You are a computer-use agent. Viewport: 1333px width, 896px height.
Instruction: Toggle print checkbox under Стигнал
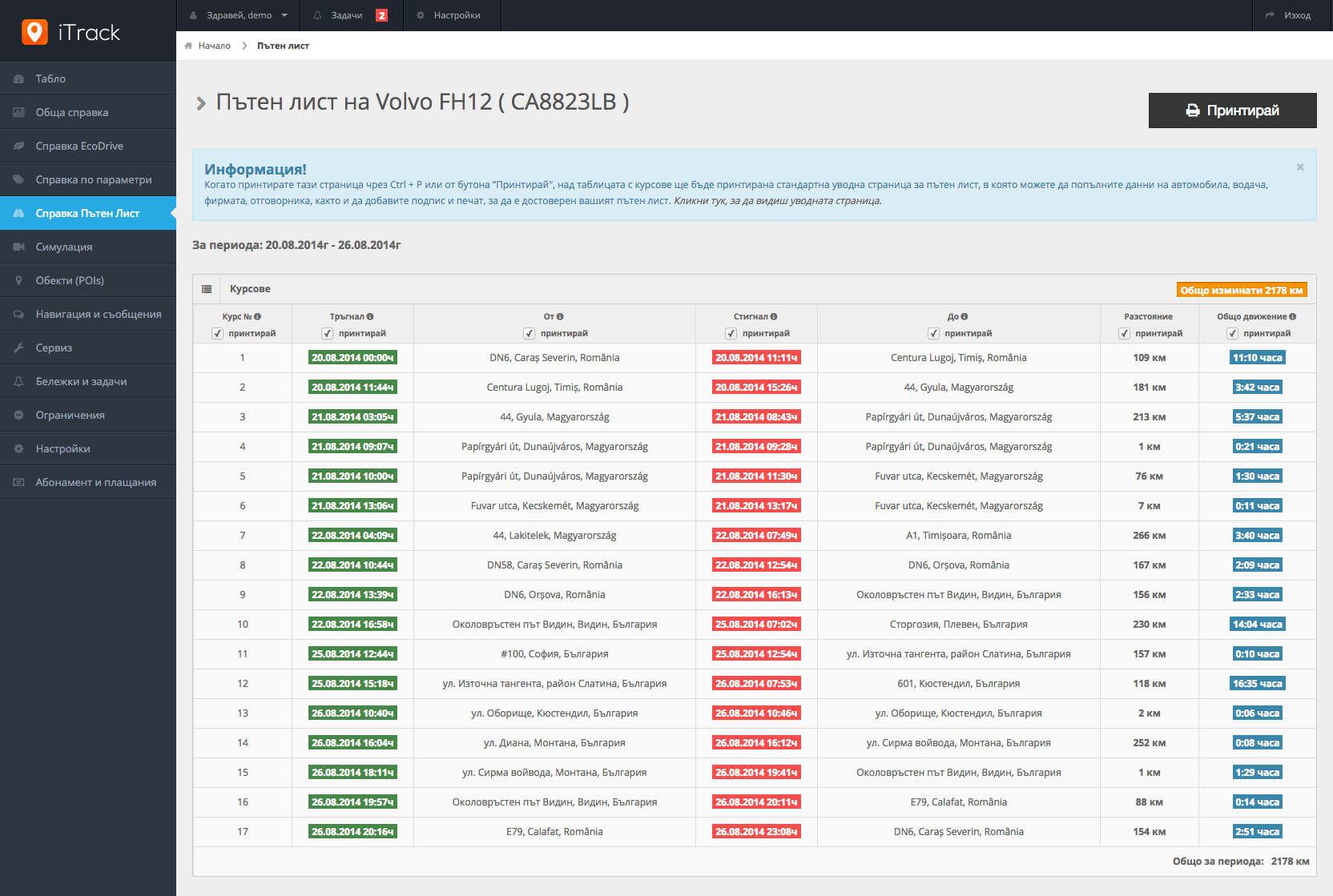coord(731,333)
